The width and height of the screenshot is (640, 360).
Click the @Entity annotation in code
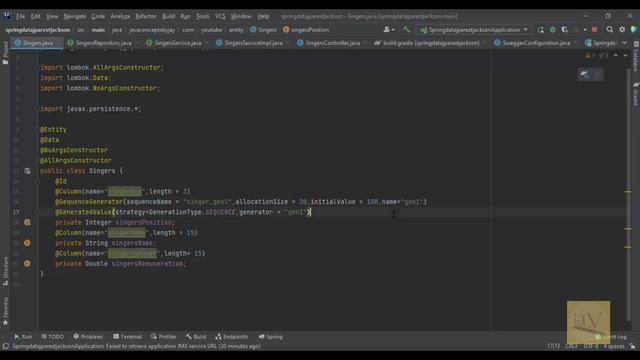point(53,129)
